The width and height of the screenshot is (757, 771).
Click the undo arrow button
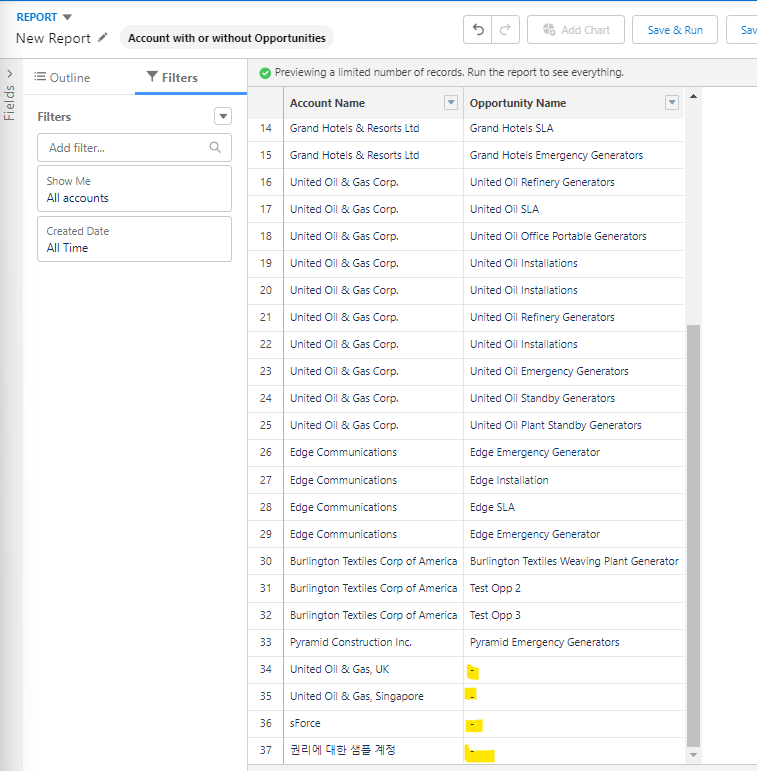coord(478,30)
